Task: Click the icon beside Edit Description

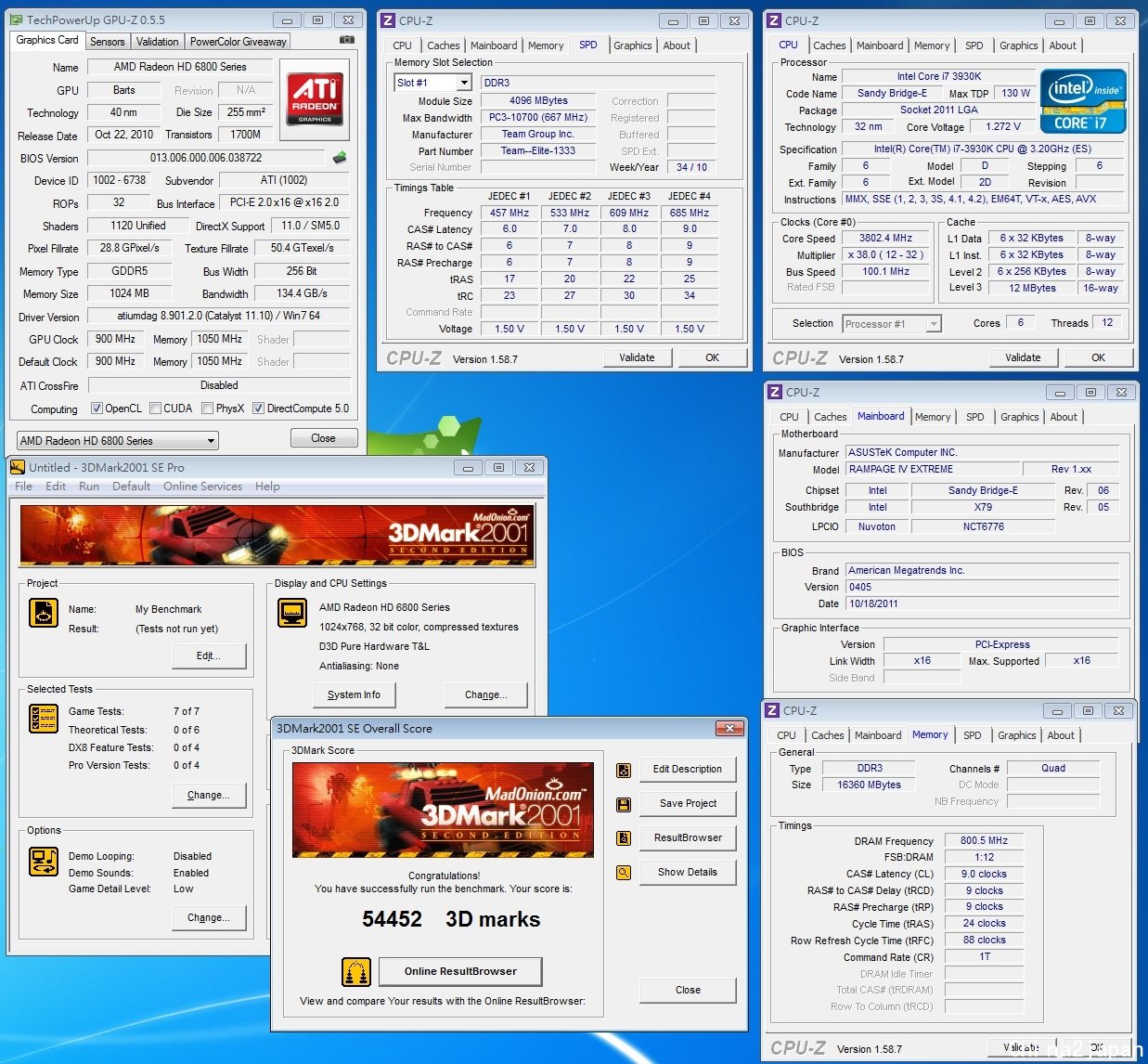Action: click(x=624, y=770)
